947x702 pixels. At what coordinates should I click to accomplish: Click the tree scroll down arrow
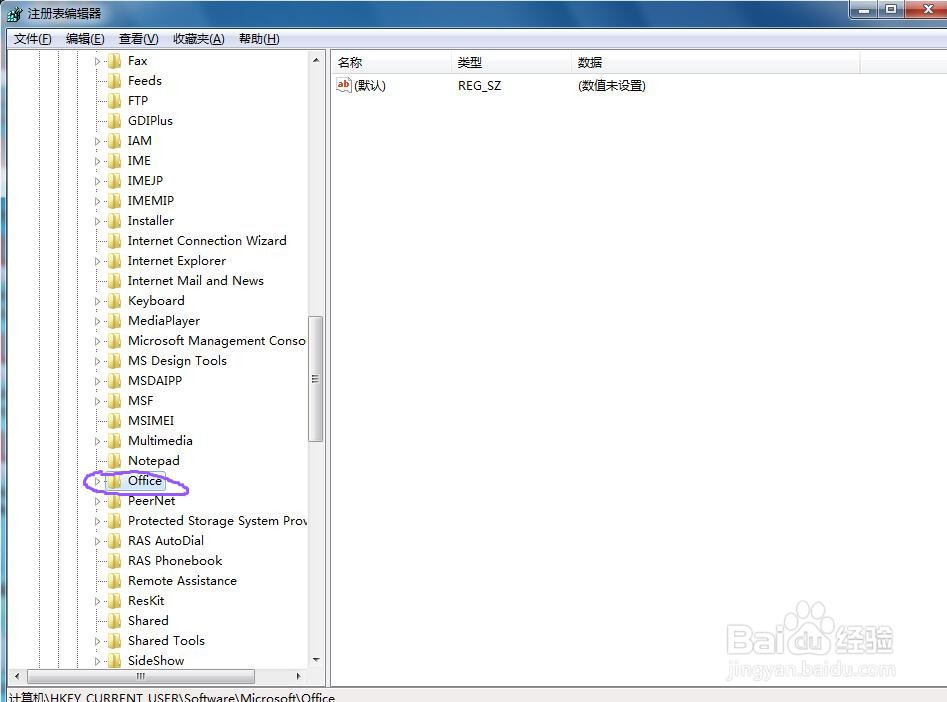(x=316, y=660)
